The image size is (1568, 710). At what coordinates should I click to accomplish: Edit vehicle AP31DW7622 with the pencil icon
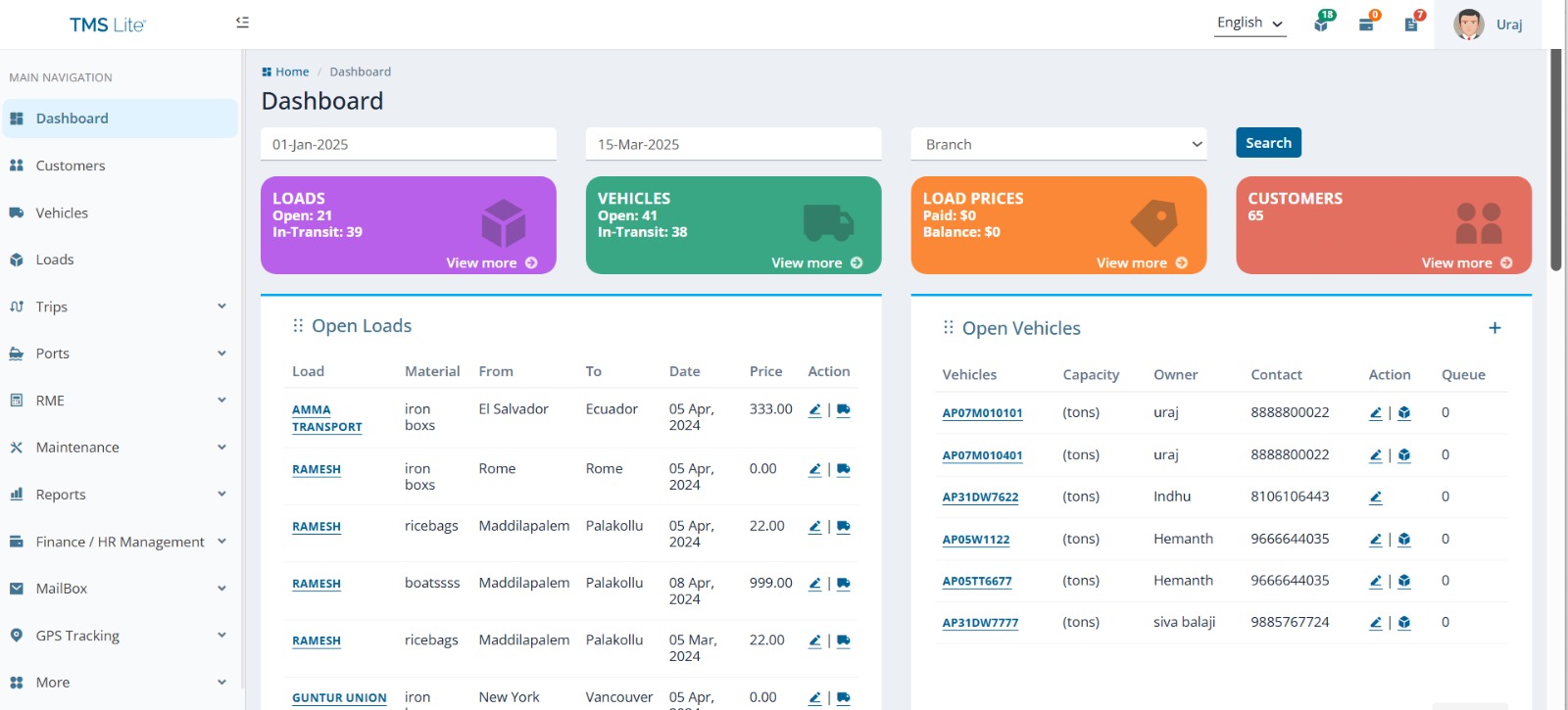[x=1376, y=497]
